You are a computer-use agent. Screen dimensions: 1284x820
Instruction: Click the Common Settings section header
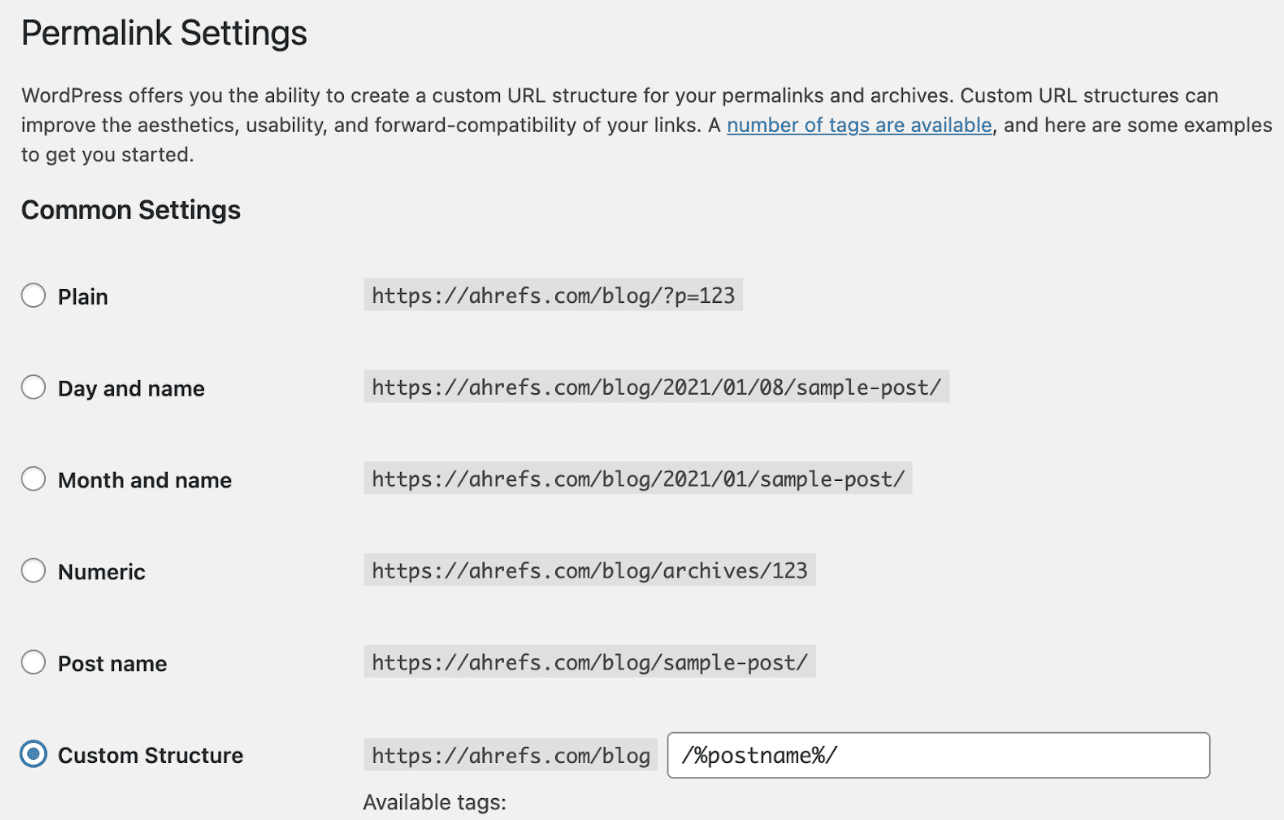point(130,210)
